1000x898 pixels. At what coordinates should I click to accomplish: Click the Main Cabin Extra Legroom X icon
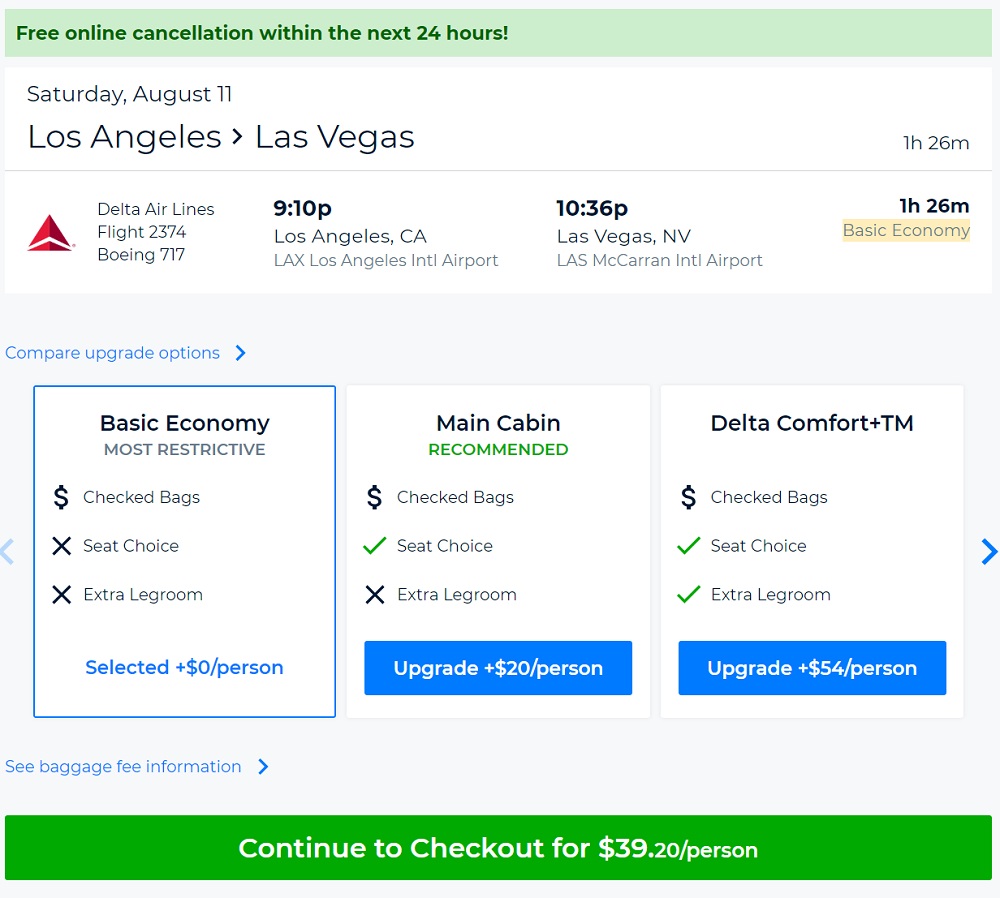pyautogui.click(x=375, y=595)
